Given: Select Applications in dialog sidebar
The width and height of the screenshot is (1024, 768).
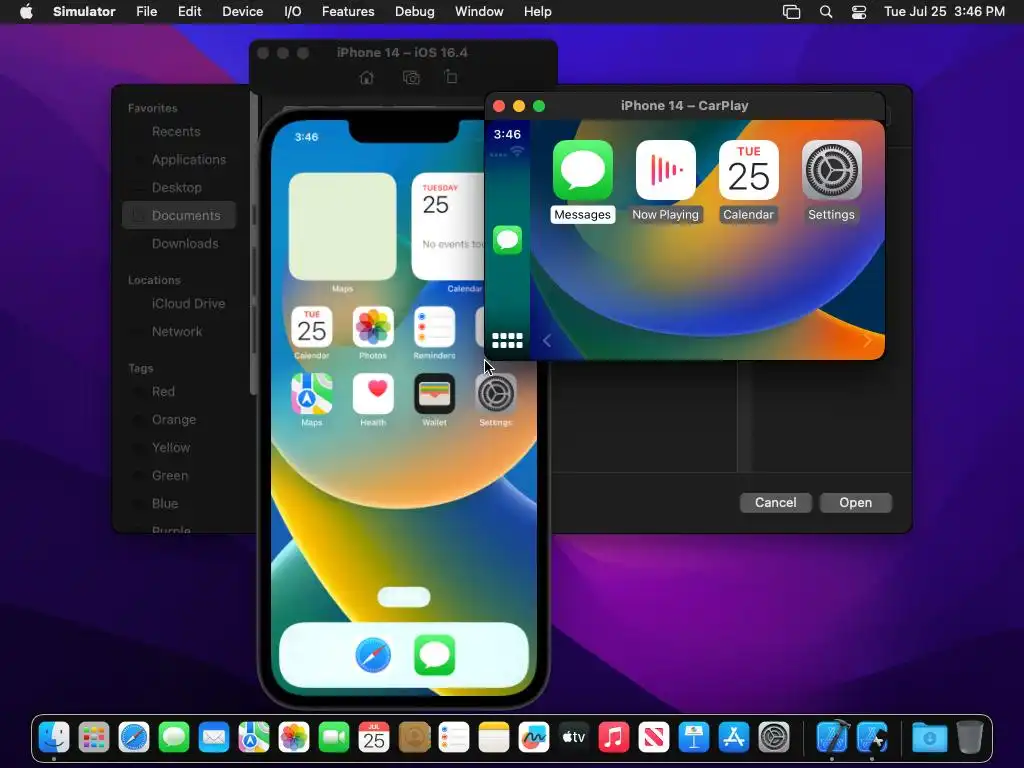Looking at the screenshot, I should [178, 159].
